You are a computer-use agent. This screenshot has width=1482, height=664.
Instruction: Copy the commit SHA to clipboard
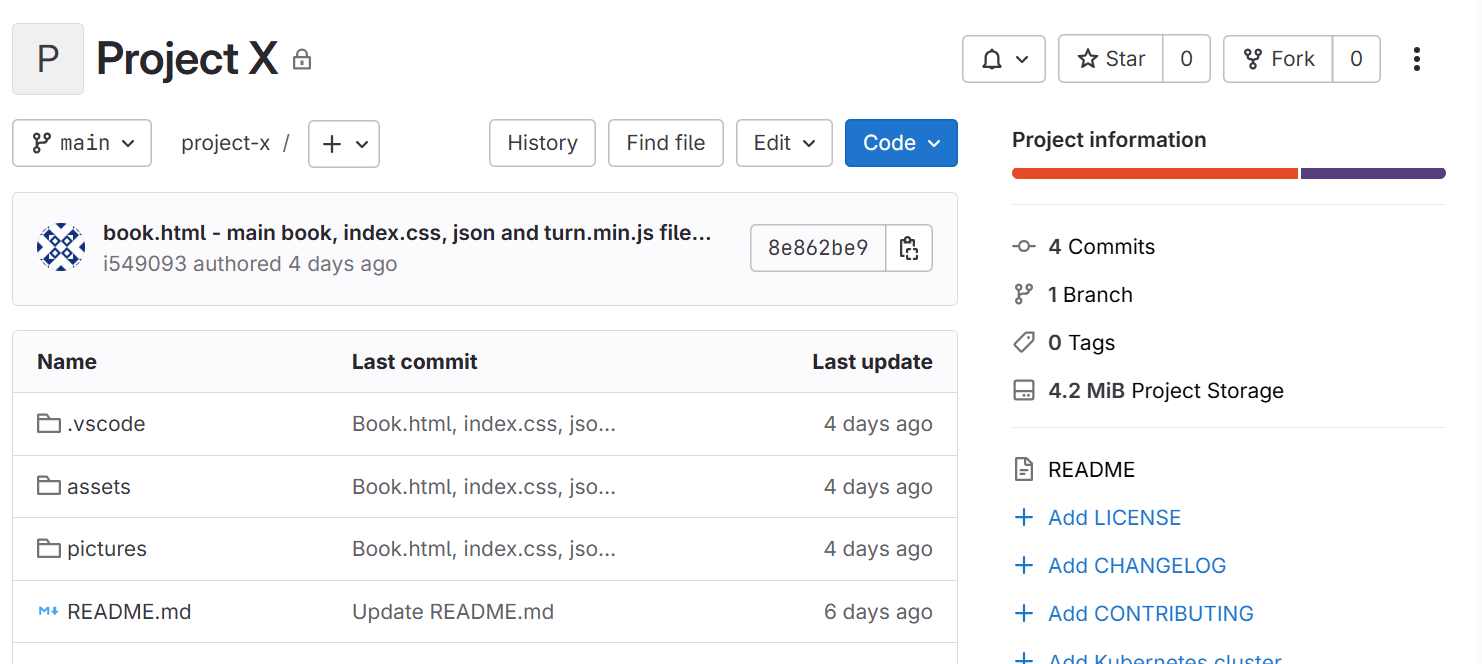coord(908,248)
